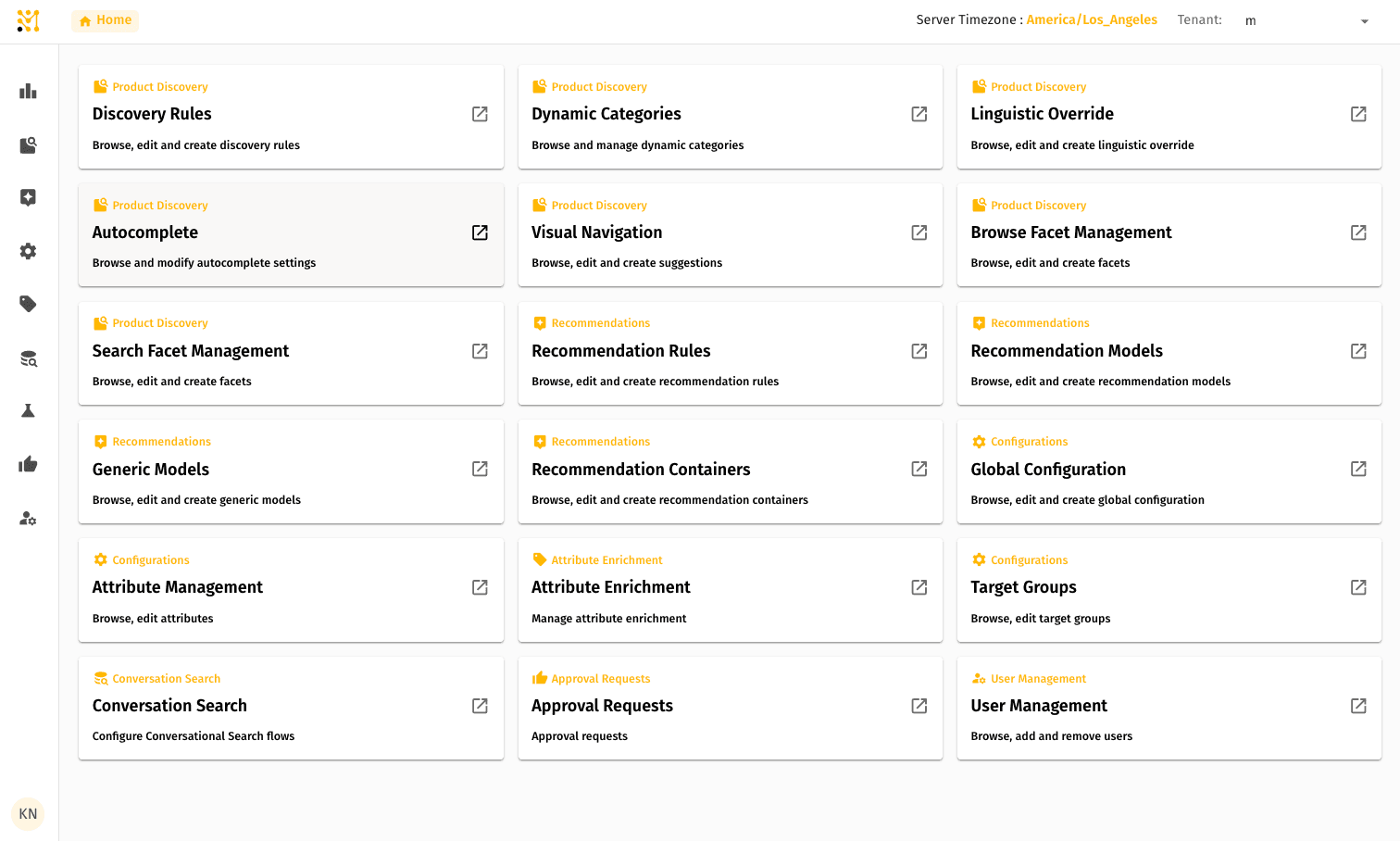Open Conversation Search external link icon
1400x841 pixels.
pos(480,706)
